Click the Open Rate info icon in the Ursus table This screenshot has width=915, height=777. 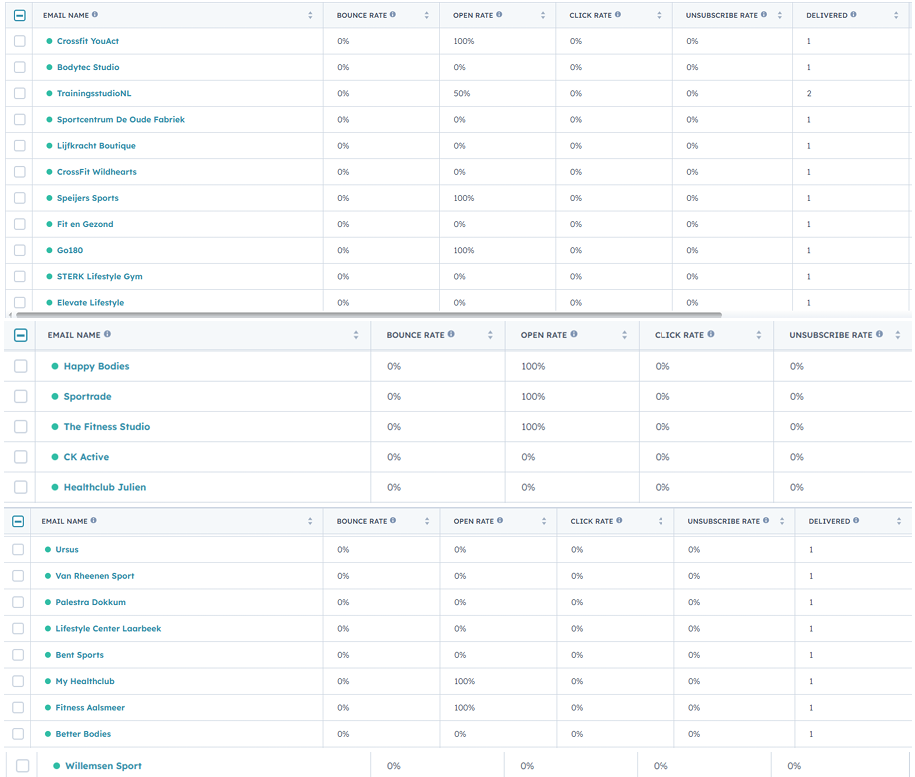(500, 520)
